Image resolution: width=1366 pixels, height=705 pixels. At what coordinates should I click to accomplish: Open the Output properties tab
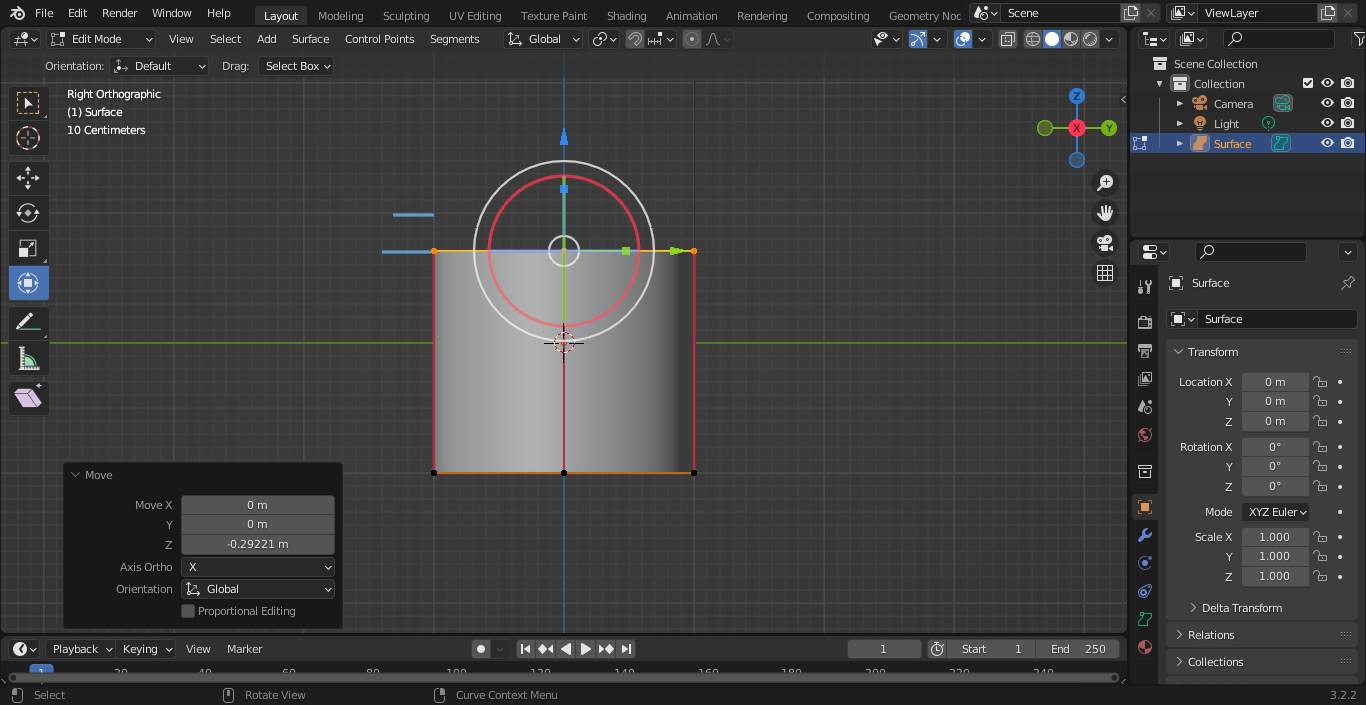(1145, 351)
